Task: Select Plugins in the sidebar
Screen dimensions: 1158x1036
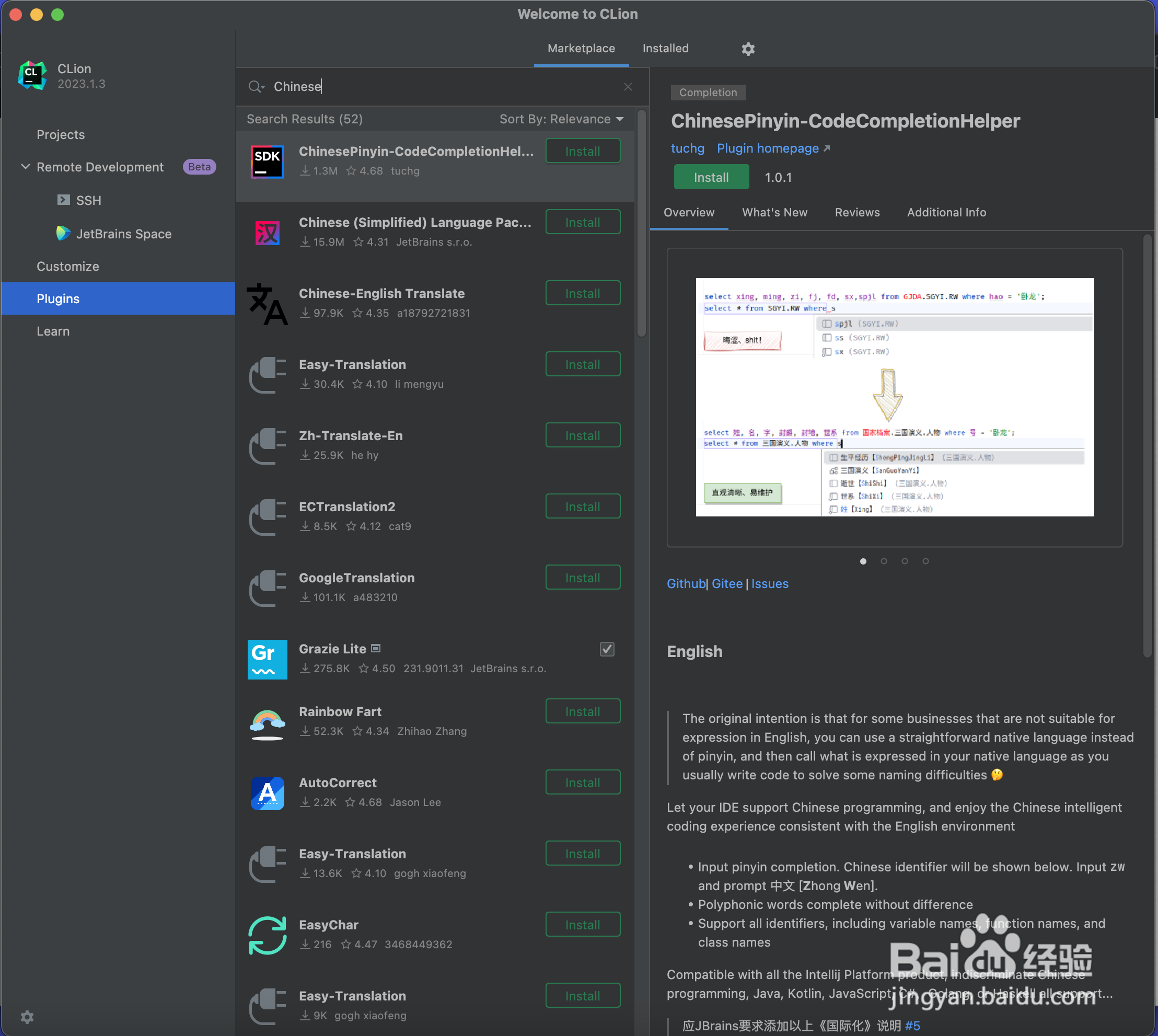Action: point(118,299)
